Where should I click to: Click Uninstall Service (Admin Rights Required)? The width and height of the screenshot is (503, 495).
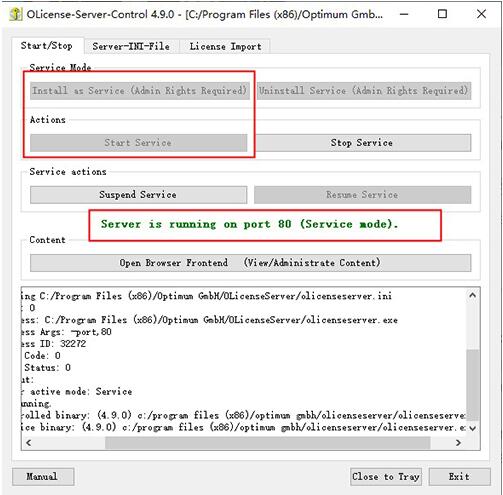pyautogui.click(x=364, y=91)
